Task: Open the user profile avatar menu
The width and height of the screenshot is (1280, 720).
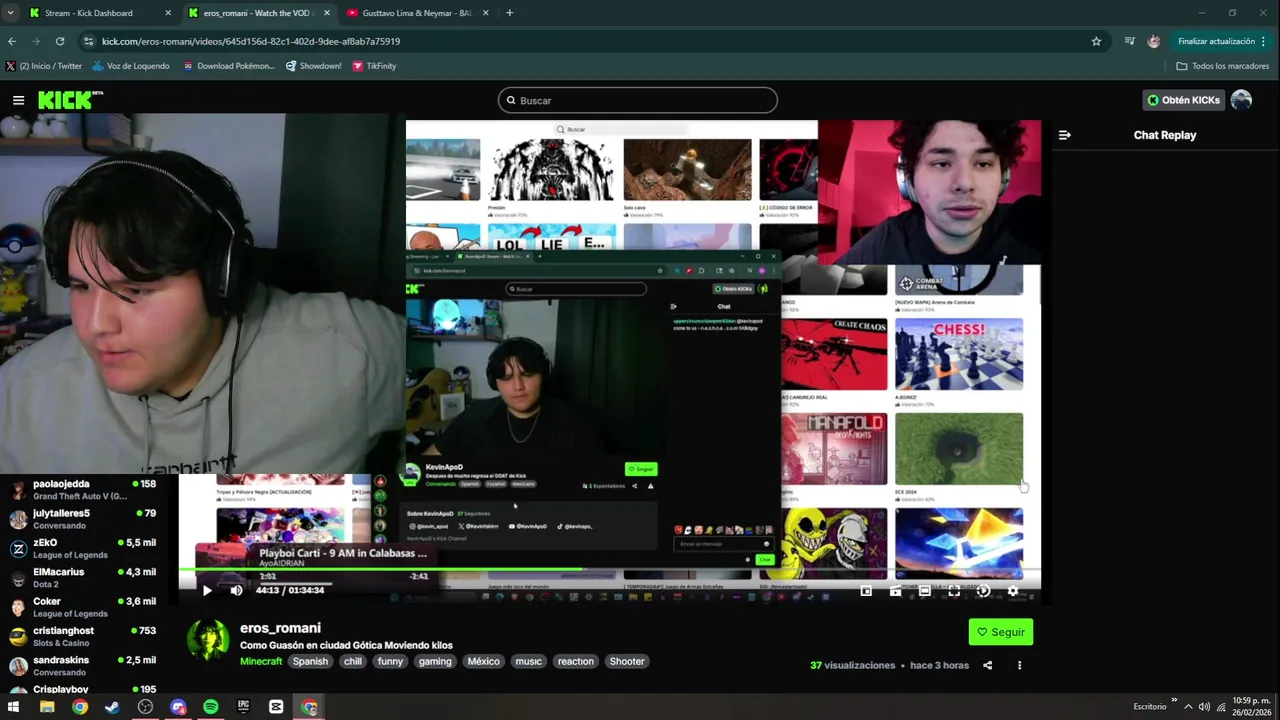Action: (1241, 100)
